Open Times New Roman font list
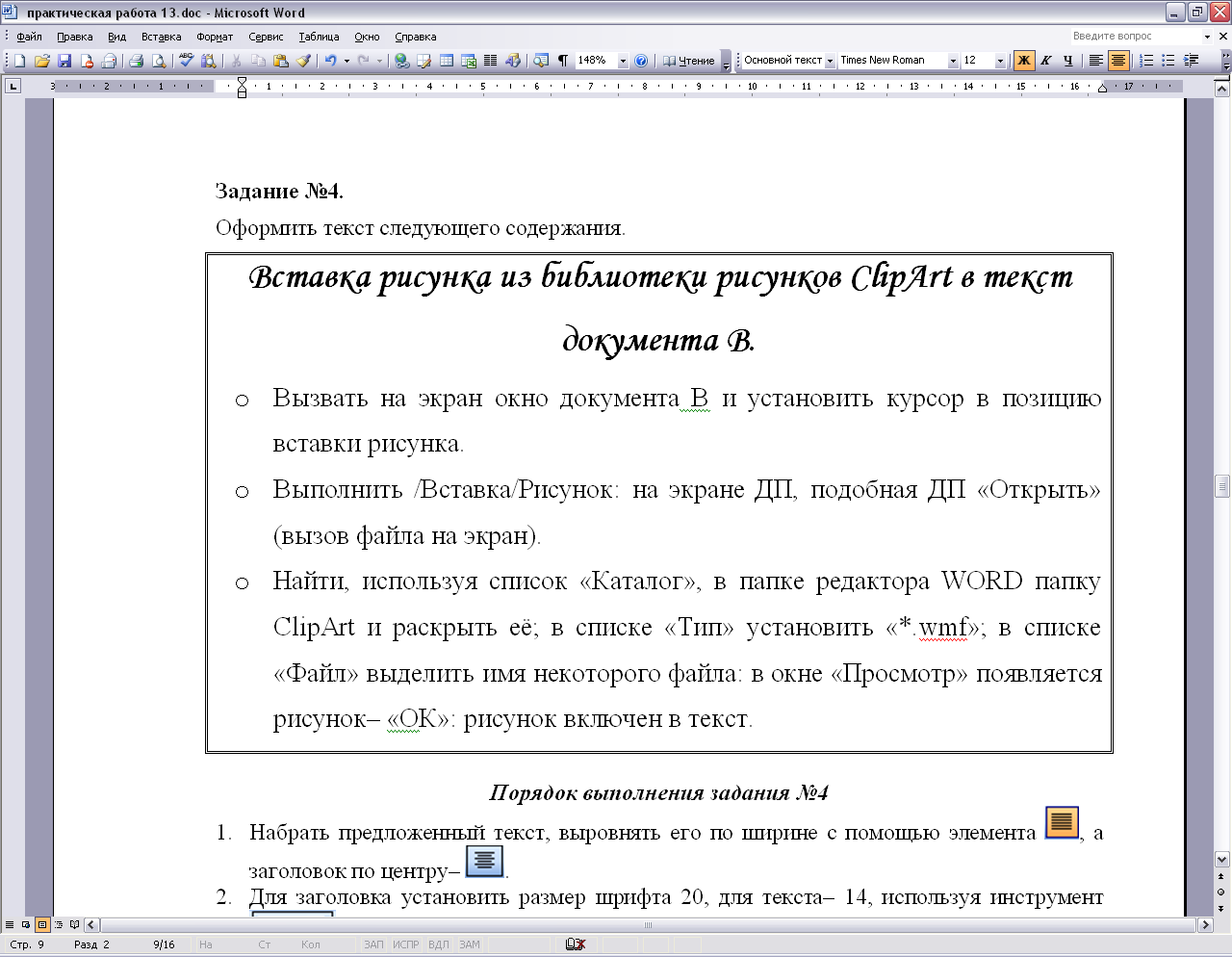Screen dimensions: 1232x957 (953, 61)
